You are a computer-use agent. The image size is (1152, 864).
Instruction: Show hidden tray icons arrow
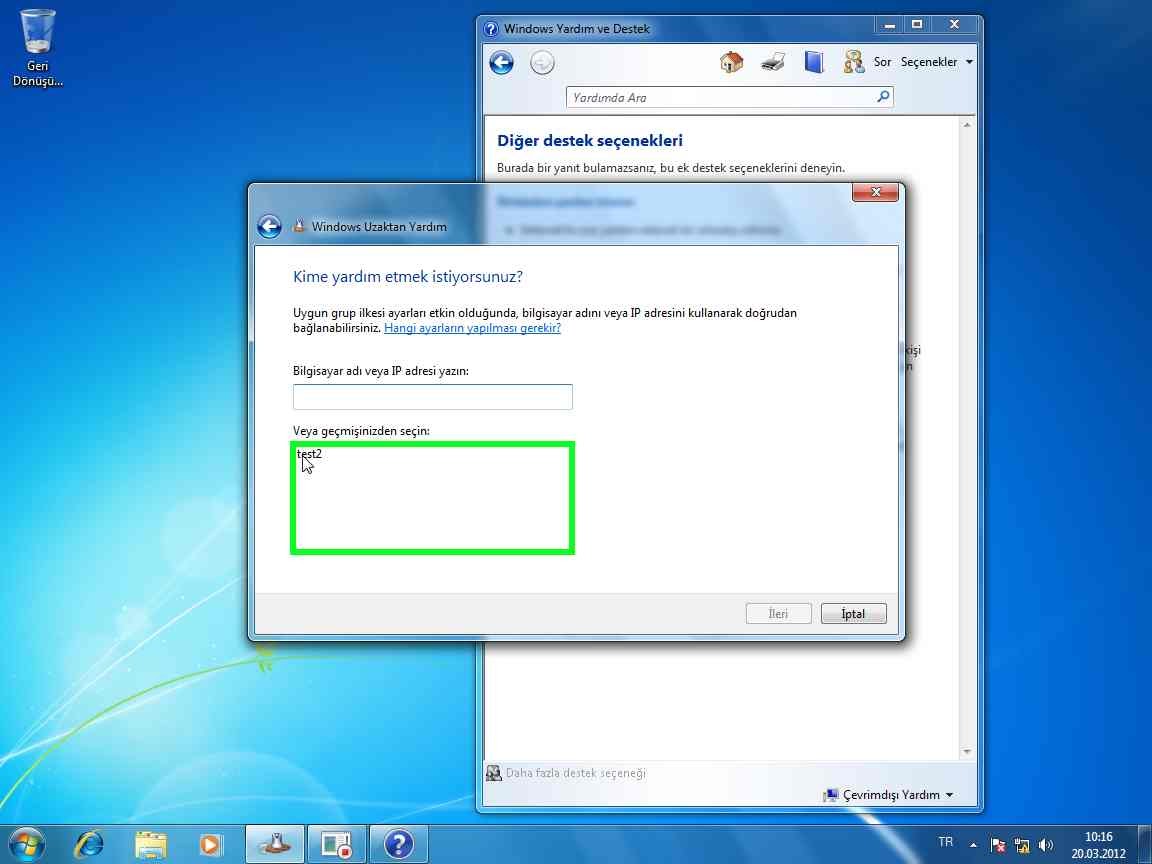(x=973, y=846)
